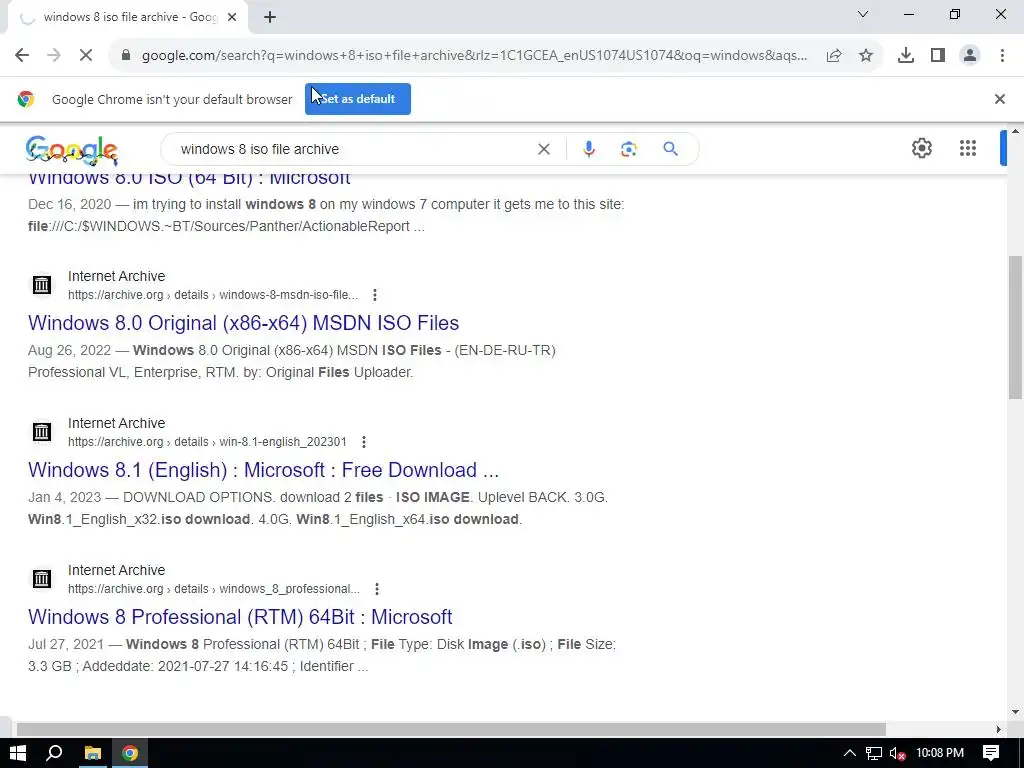
Task: View site information lock icon
Action: tap(126, 56)
